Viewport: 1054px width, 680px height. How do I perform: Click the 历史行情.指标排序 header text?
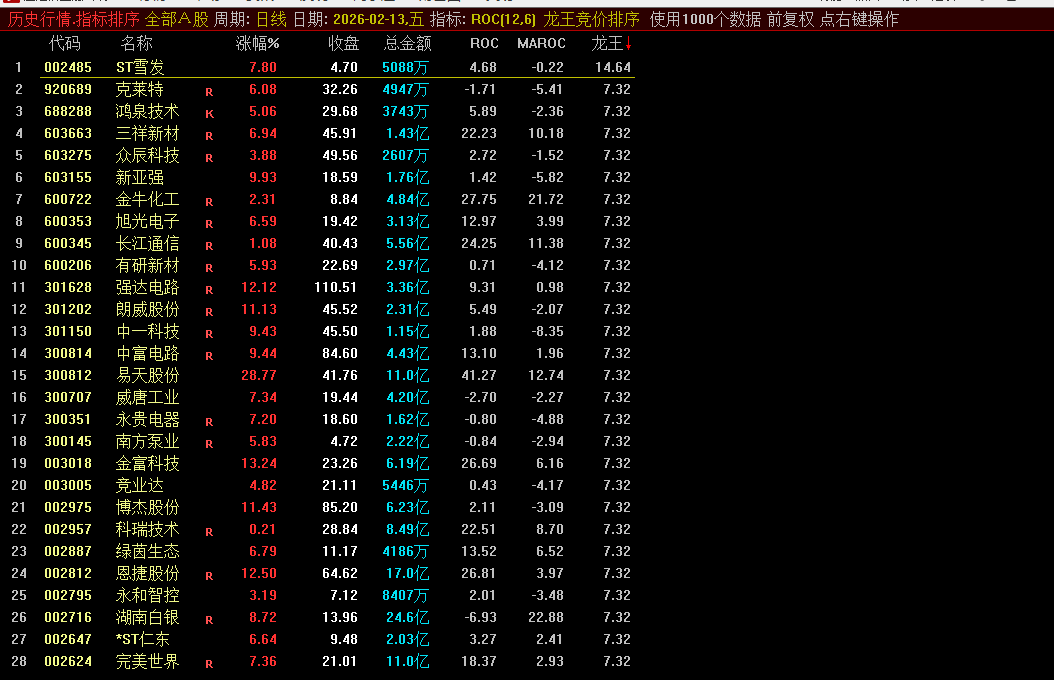pos(74,19)
